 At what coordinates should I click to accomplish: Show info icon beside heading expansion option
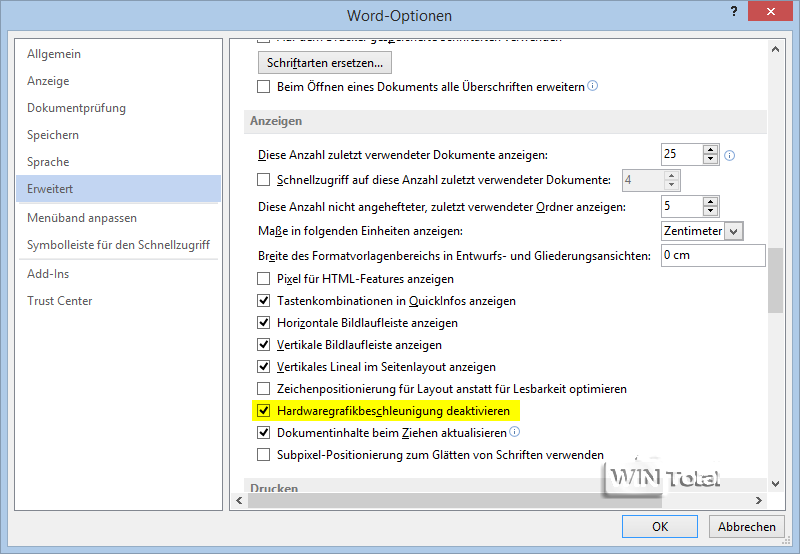592,86
